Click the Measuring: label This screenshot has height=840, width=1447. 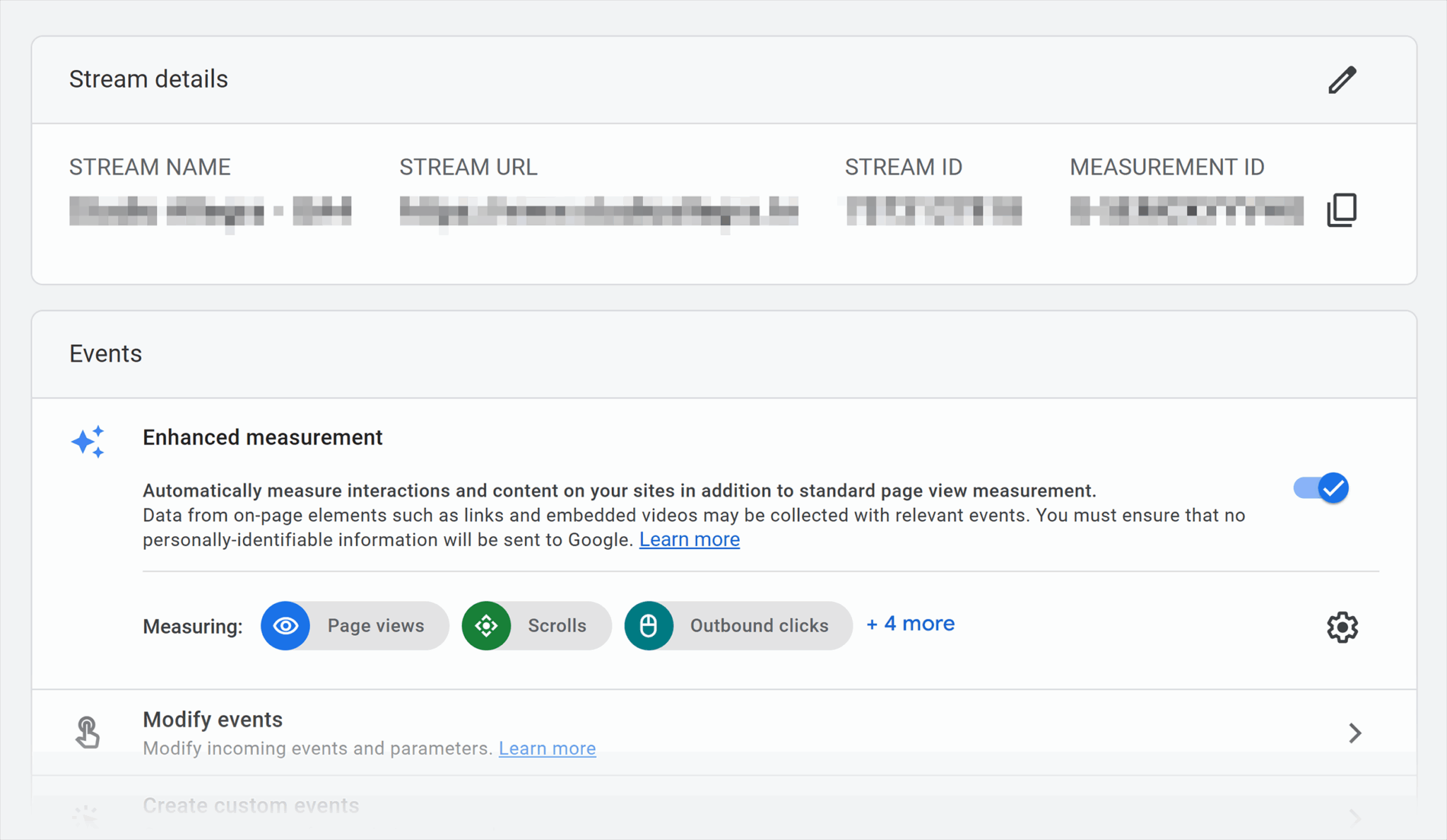pos(193,627)
